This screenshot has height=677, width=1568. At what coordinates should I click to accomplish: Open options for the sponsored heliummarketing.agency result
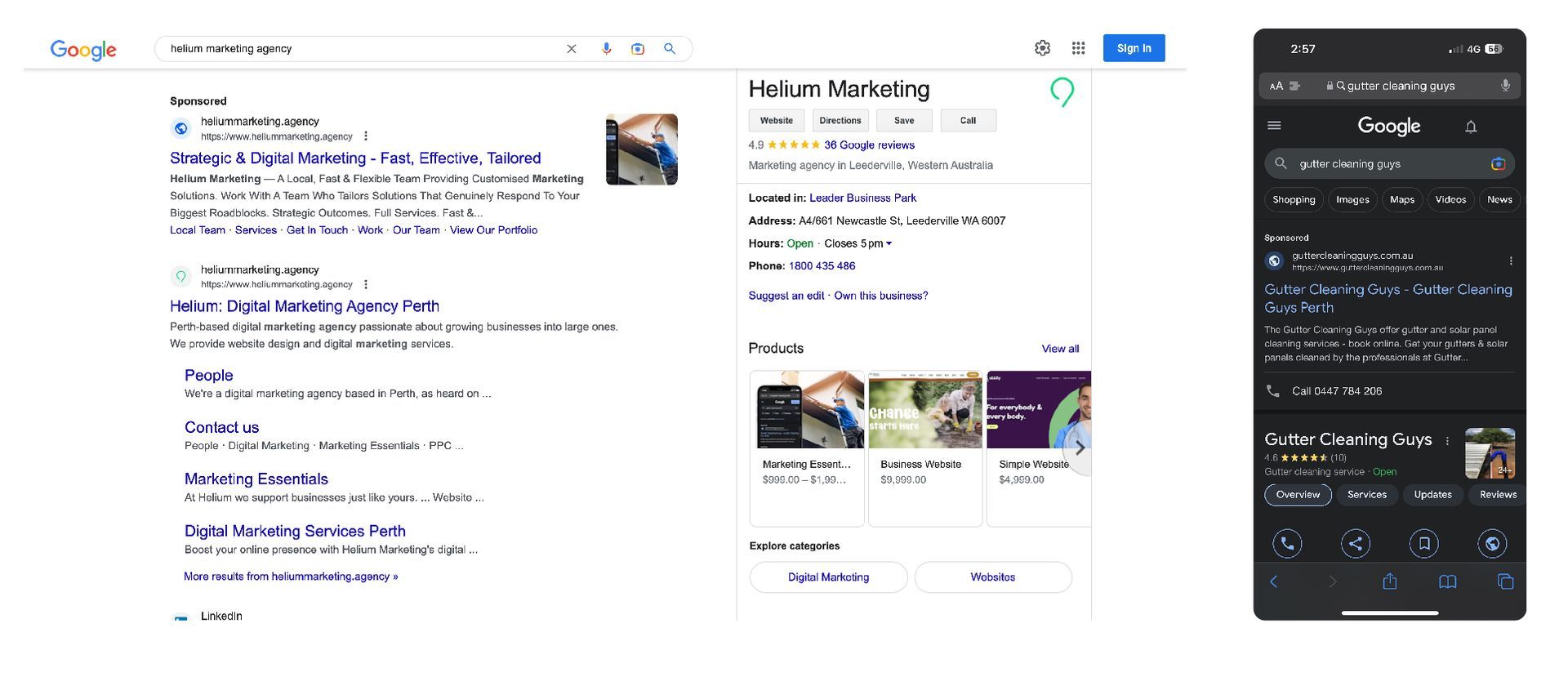[366, 136]
